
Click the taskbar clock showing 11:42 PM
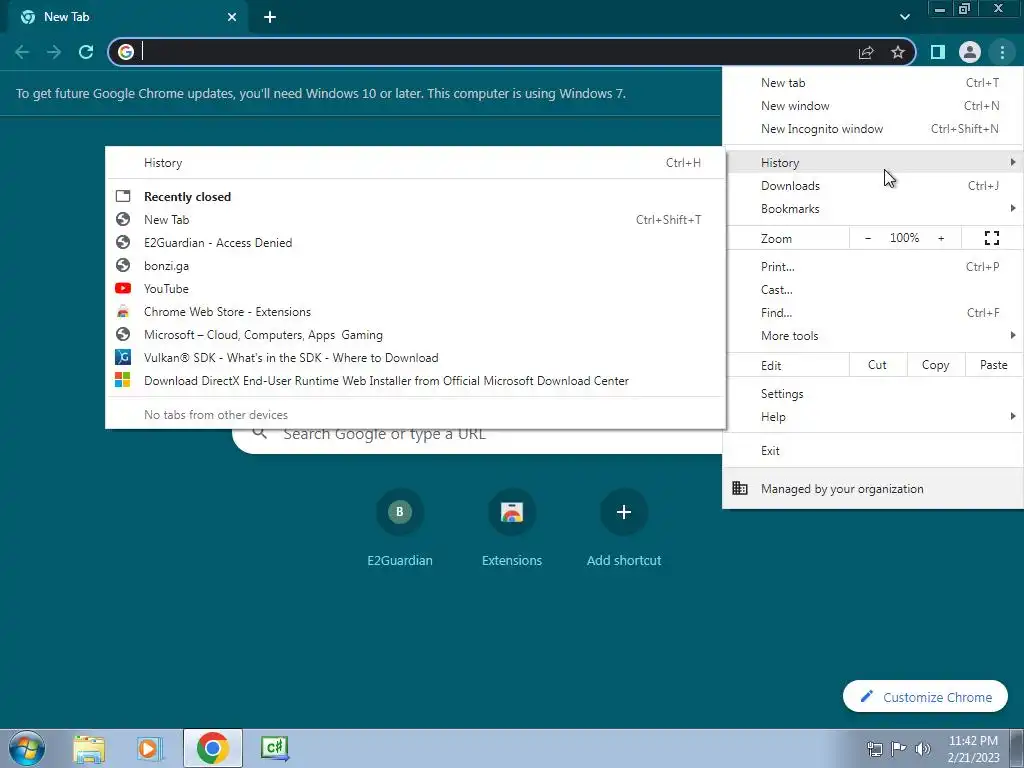[973, 748]
